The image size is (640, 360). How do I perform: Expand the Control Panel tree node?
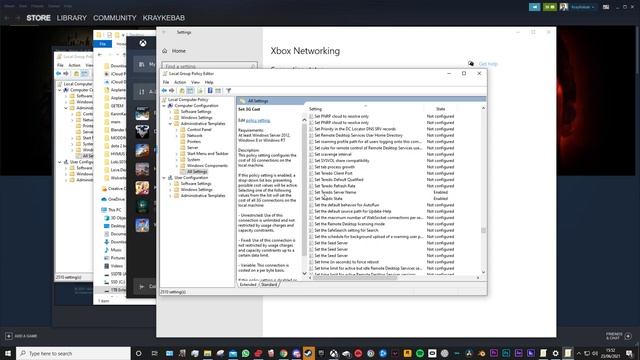[177, 129]
